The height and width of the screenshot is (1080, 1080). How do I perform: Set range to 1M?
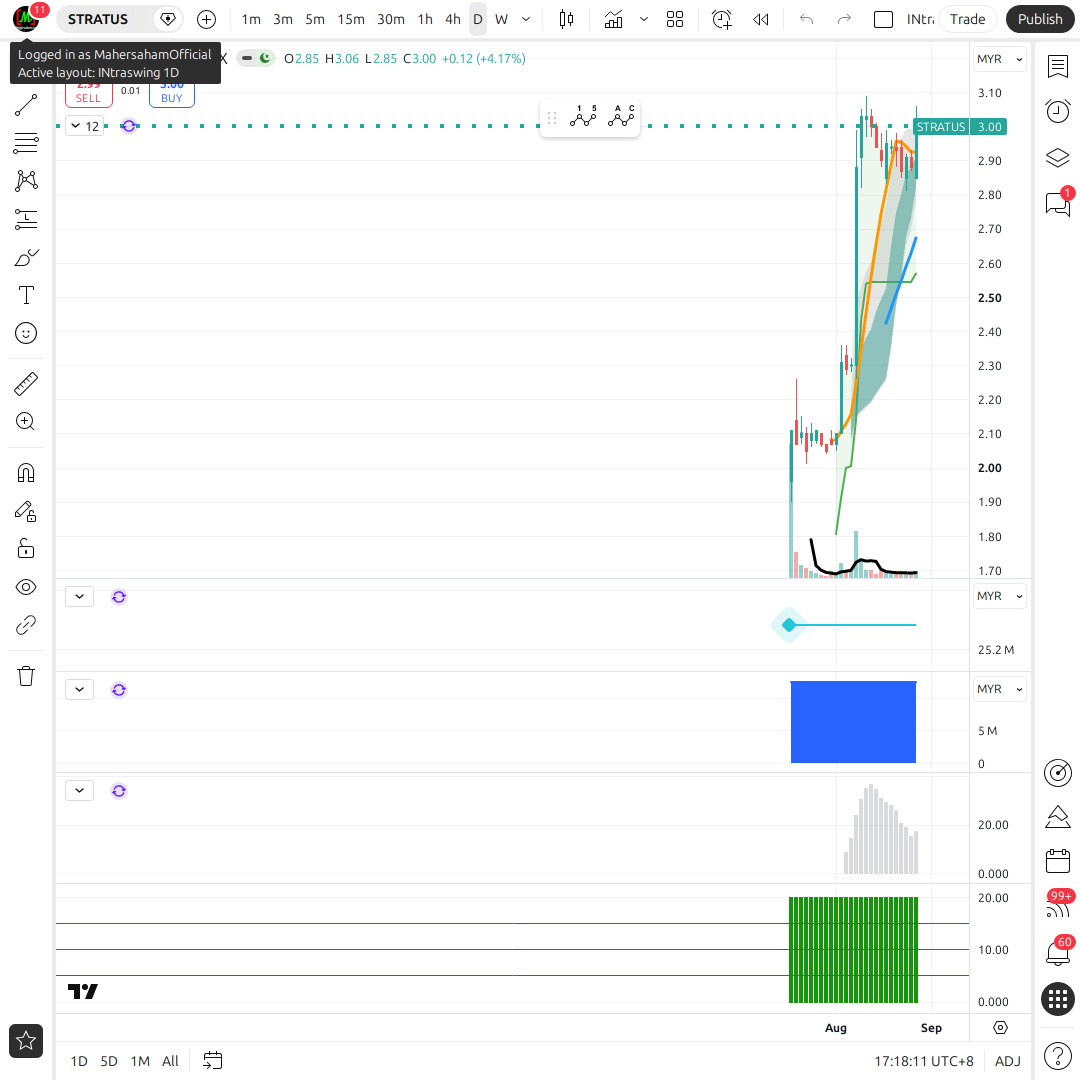140,1061
